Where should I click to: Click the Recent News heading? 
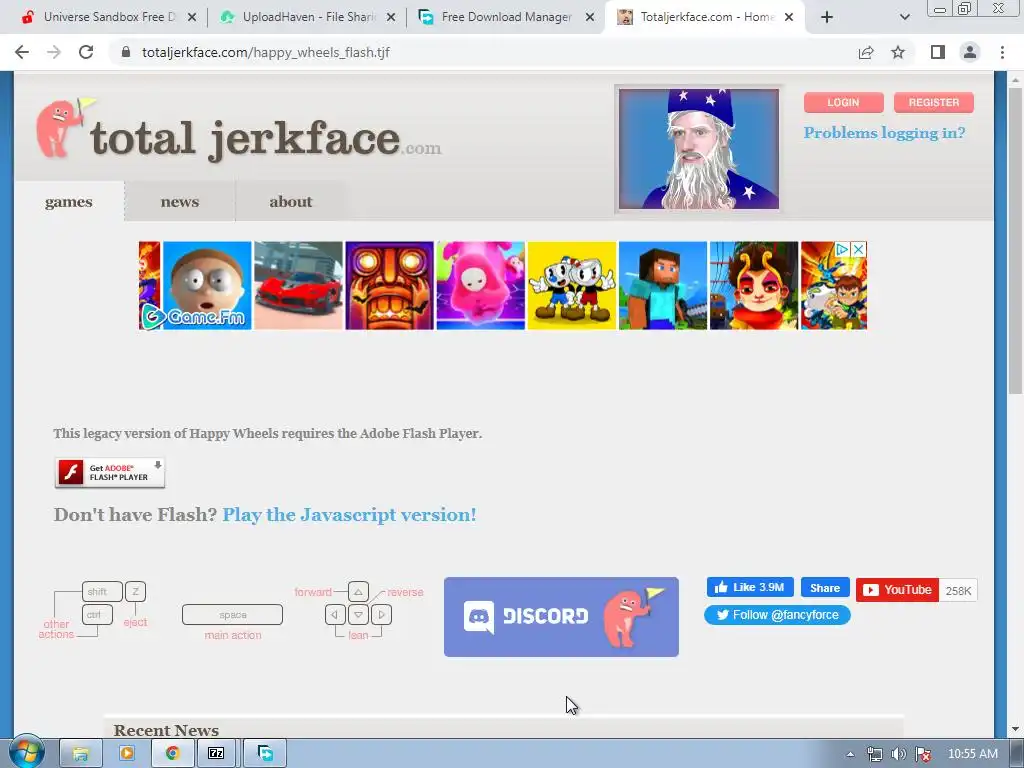[x=166, y=730]
